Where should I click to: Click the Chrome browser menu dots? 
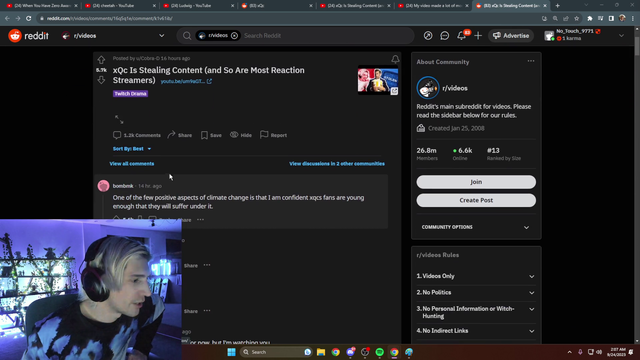click(633, 18)
